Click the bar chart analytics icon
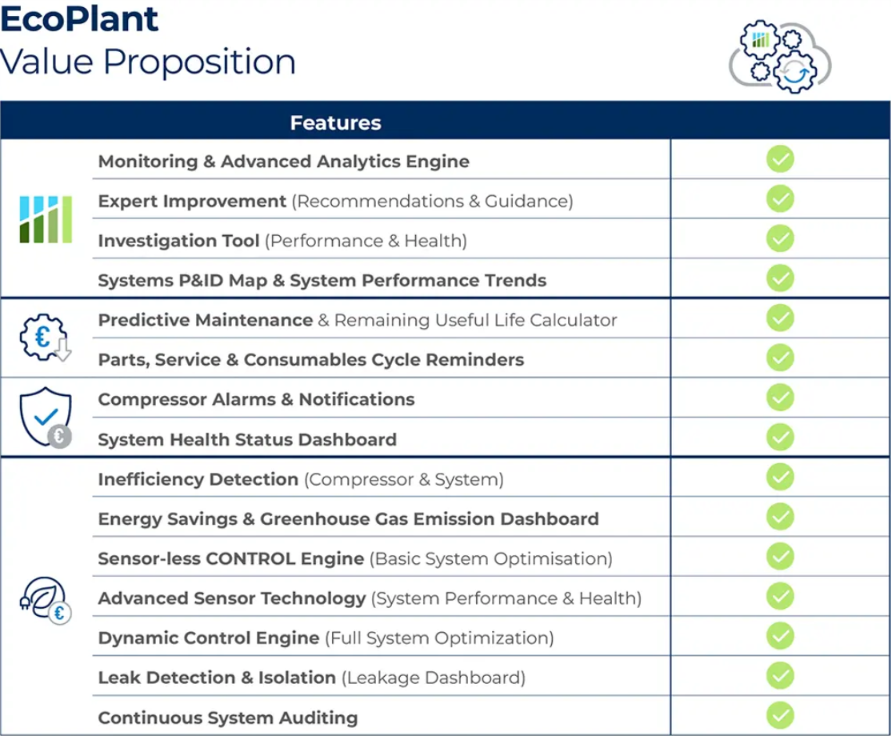Viewport: 891px width, 736px height. (x=46, y=219)
